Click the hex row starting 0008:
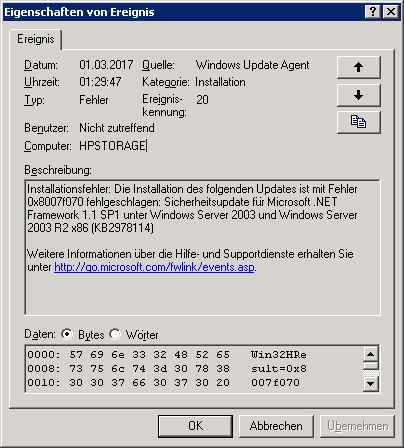 click(167, 368)
